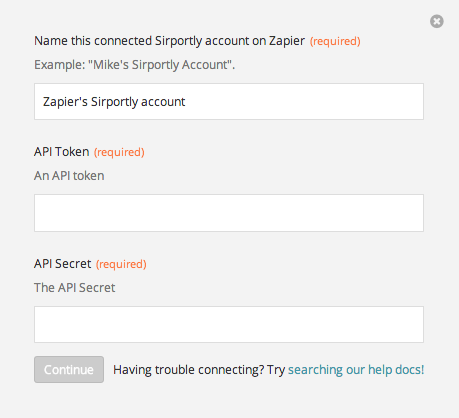Click the Having trouble connecting text
The width and height of the screenshot is (459, 418).
(x=189, y=370)
